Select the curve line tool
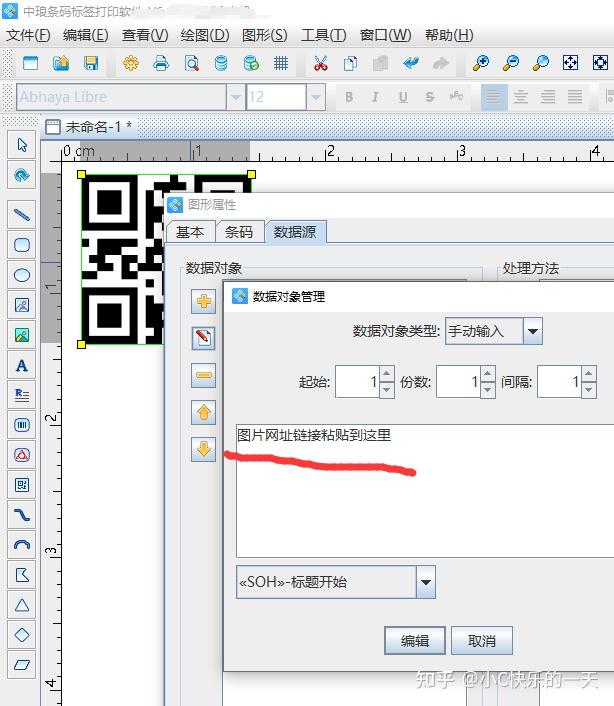Viewport: 614px width, 706px height. point(22,515)
